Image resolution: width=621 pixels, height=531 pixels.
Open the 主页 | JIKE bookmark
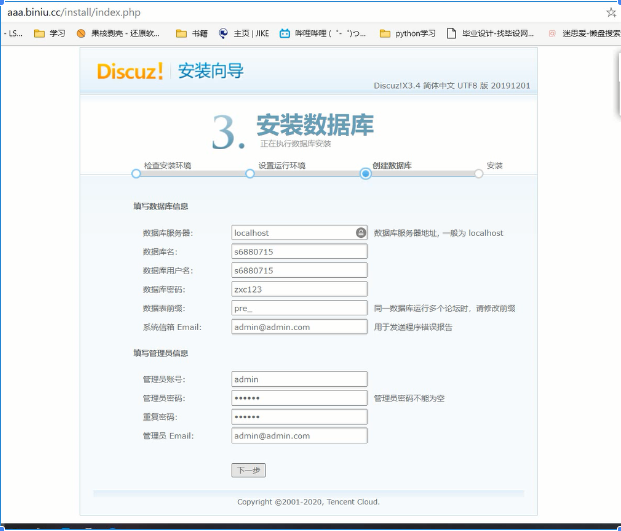(244, 34)
